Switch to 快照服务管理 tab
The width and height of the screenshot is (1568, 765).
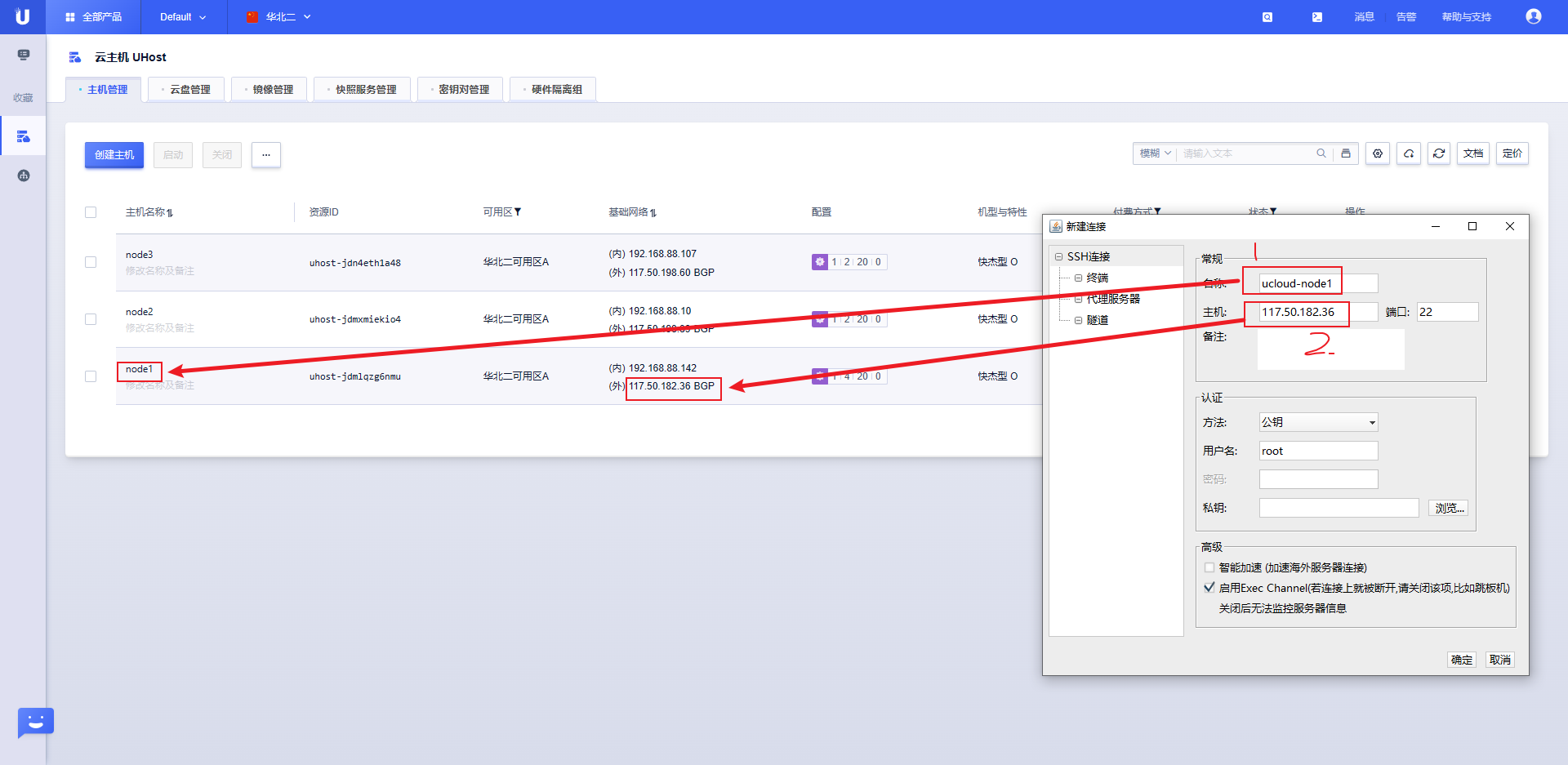pyautogui.click(x=363, y=90)
